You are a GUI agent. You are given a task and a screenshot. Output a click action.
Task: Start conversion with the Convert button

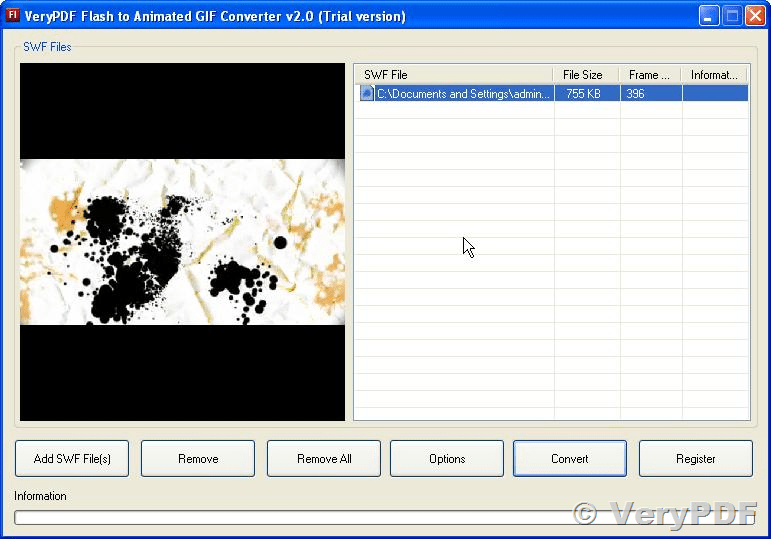pos(570,458)
